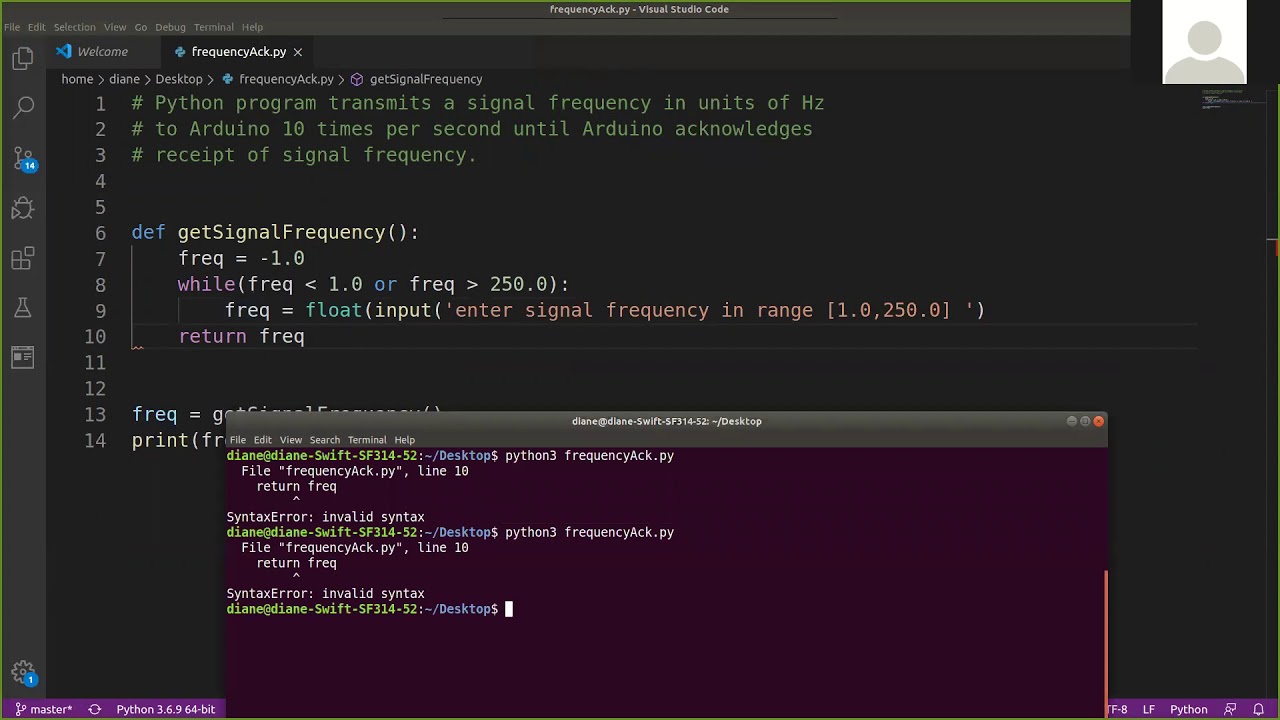Viewport: 1280px width, 720px height.
Task: Open Source Control view with 14 badge
Action: pos(23,159)
